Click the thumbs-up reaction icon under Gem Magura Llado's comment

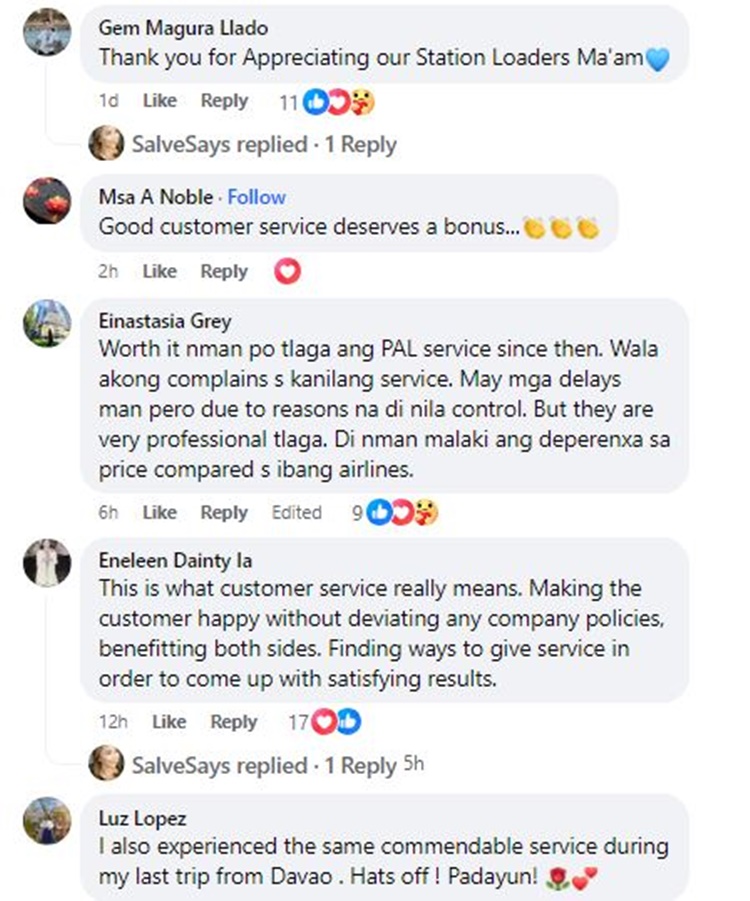point(315,102)
